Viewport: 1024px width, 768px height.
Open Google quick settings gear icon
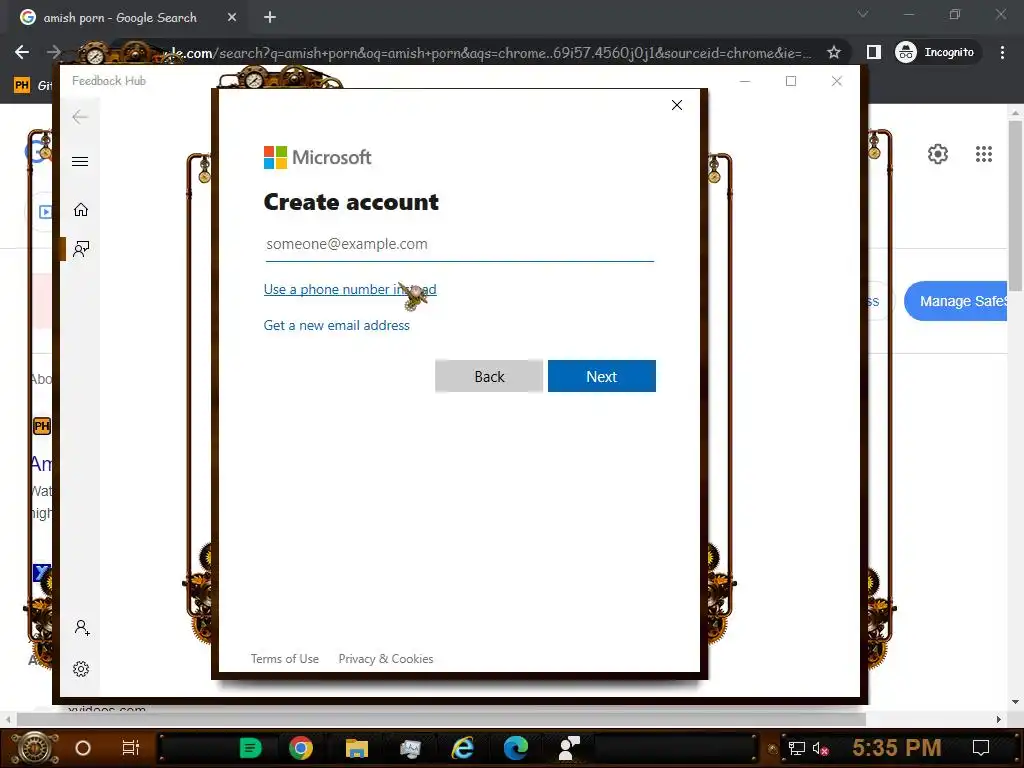click(938, 154)
